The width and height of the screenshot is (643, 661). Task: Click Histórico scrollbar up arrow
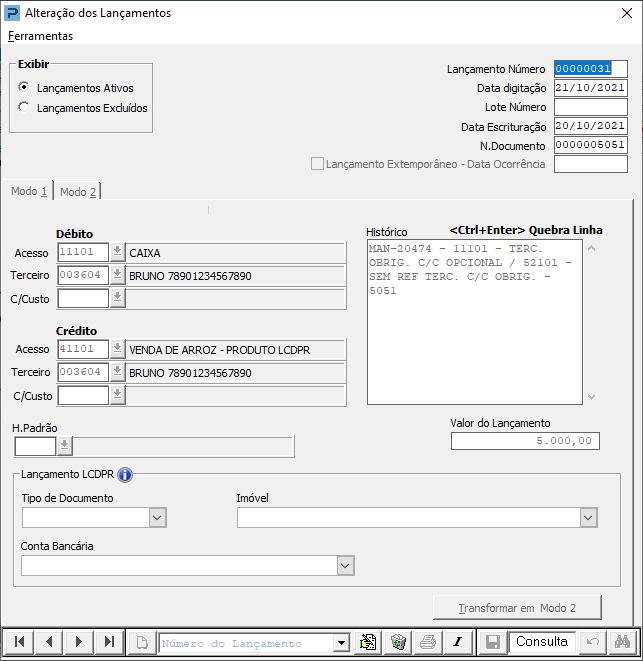click(x=592, y=248)
